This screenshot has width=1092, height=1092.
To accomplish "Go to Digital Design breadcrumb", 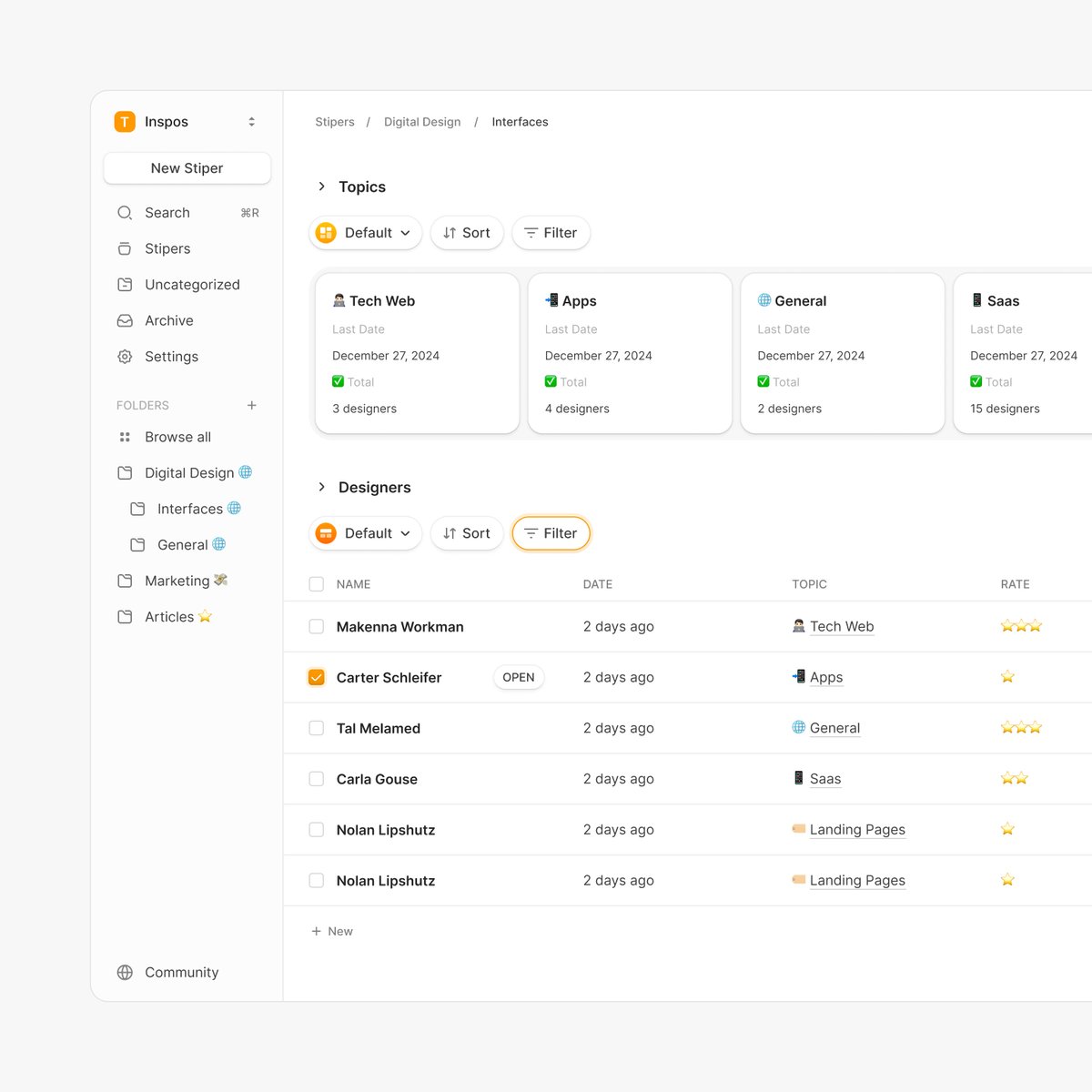I will click(x=422, y=122).
